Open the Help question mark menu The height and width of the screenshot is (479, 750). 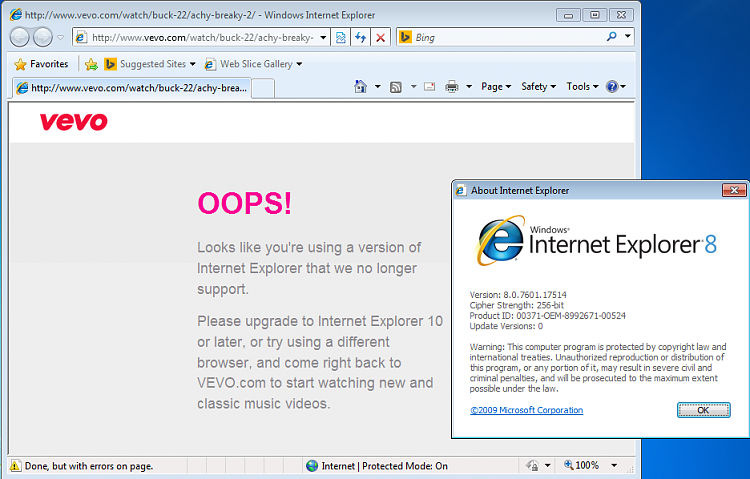[616, 87]
